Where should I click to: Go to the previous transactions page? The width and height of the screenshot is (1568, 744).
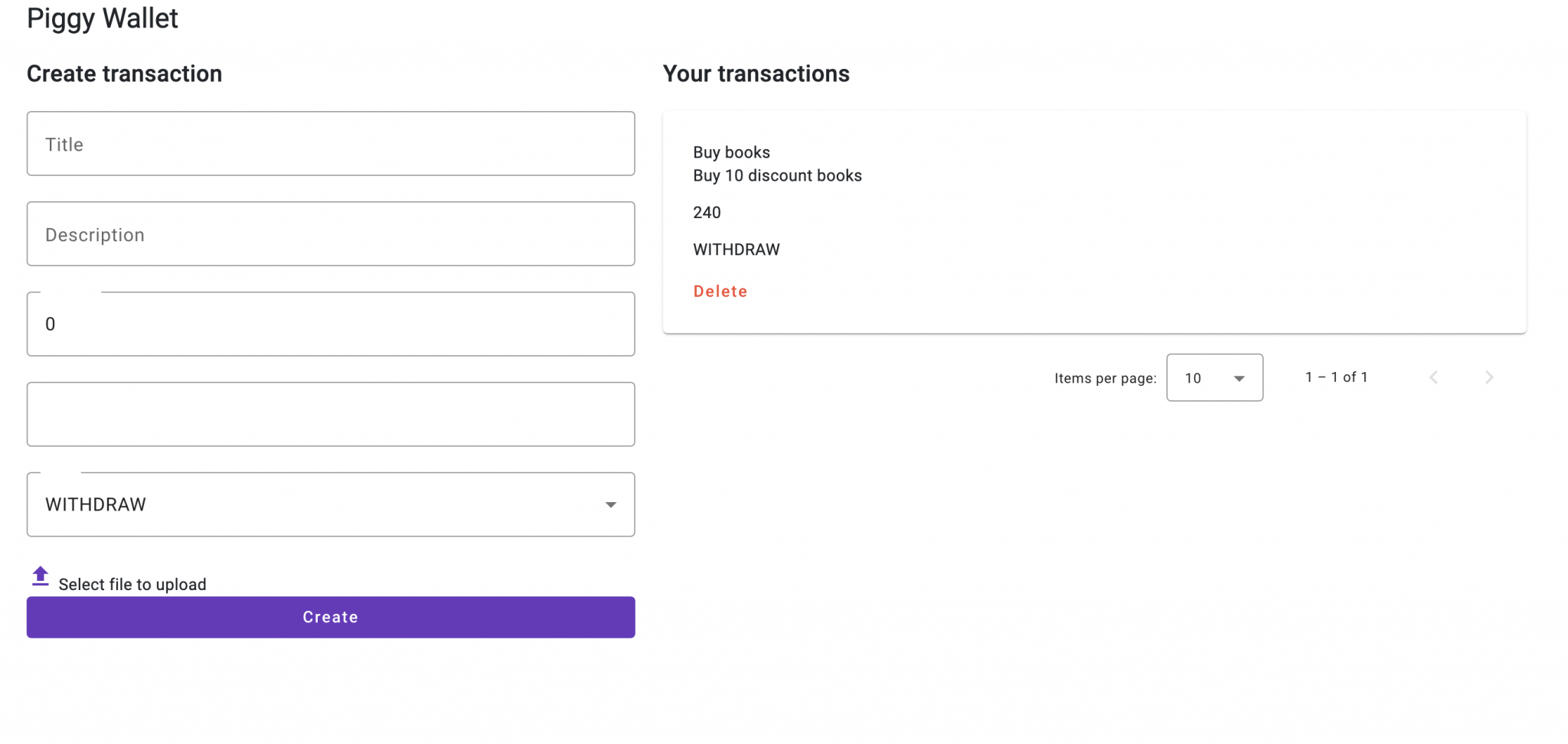(x=1433, y=377)
